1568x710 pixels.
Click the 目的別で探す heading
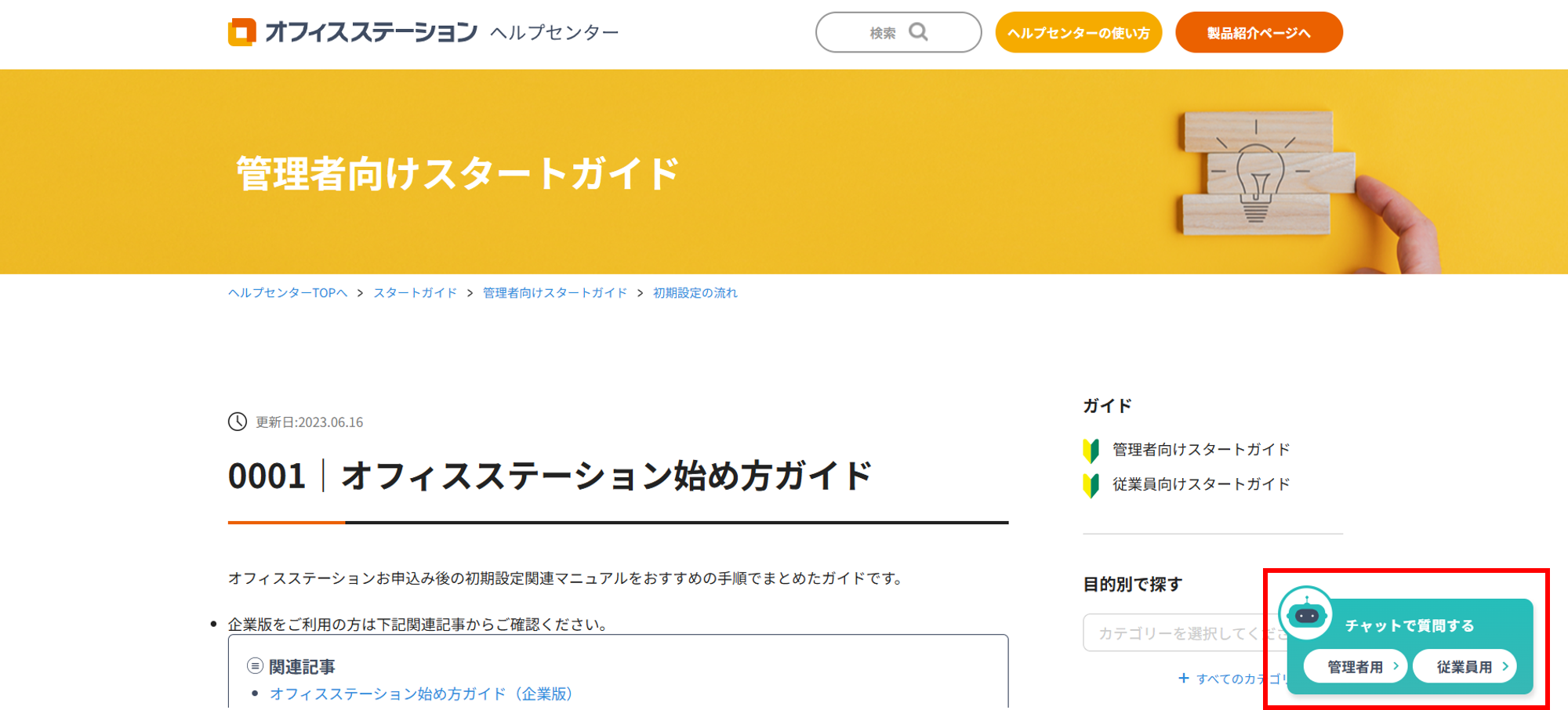pos(1132,584)
